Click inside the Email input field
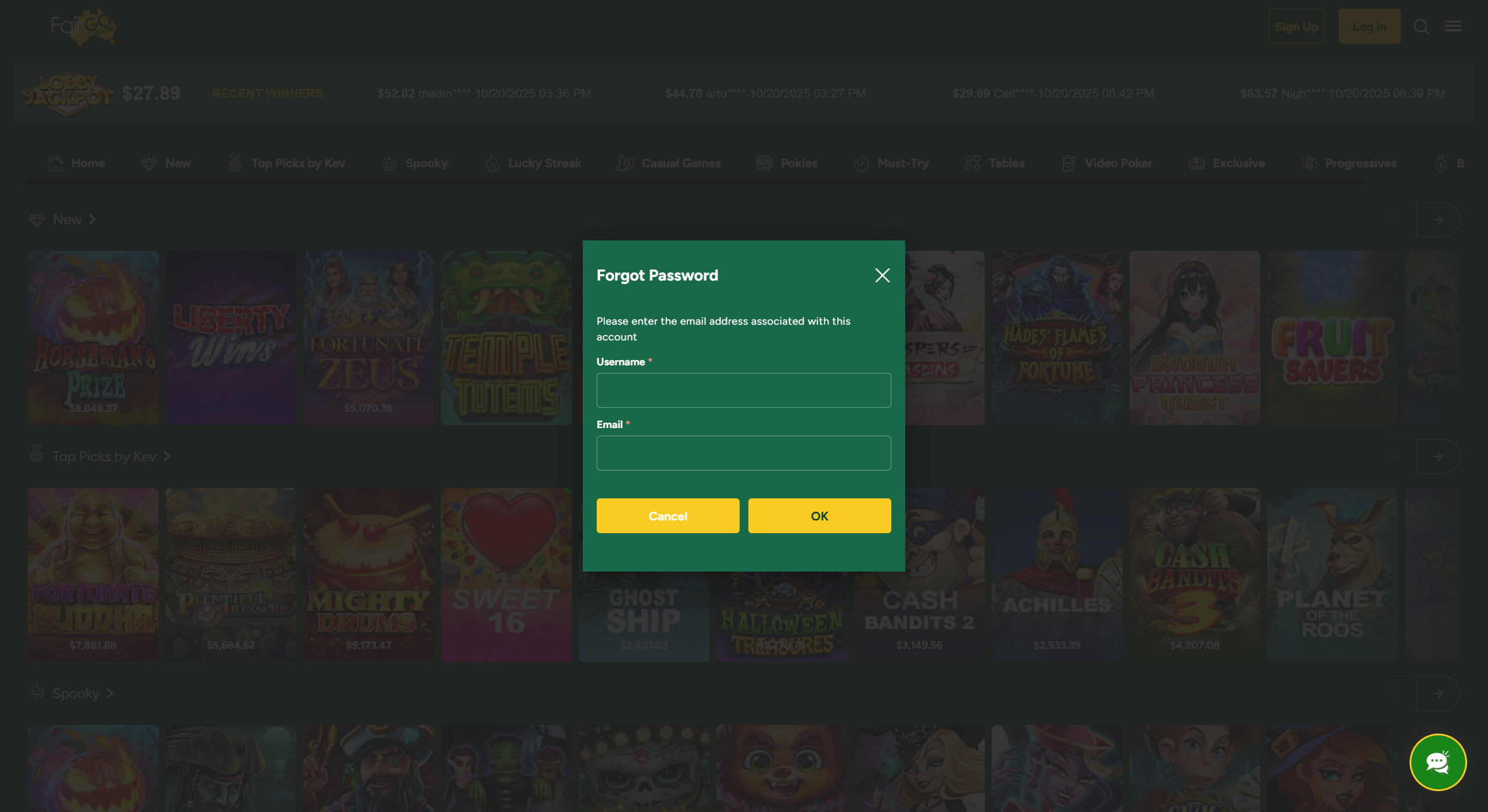 click(743, 452)
